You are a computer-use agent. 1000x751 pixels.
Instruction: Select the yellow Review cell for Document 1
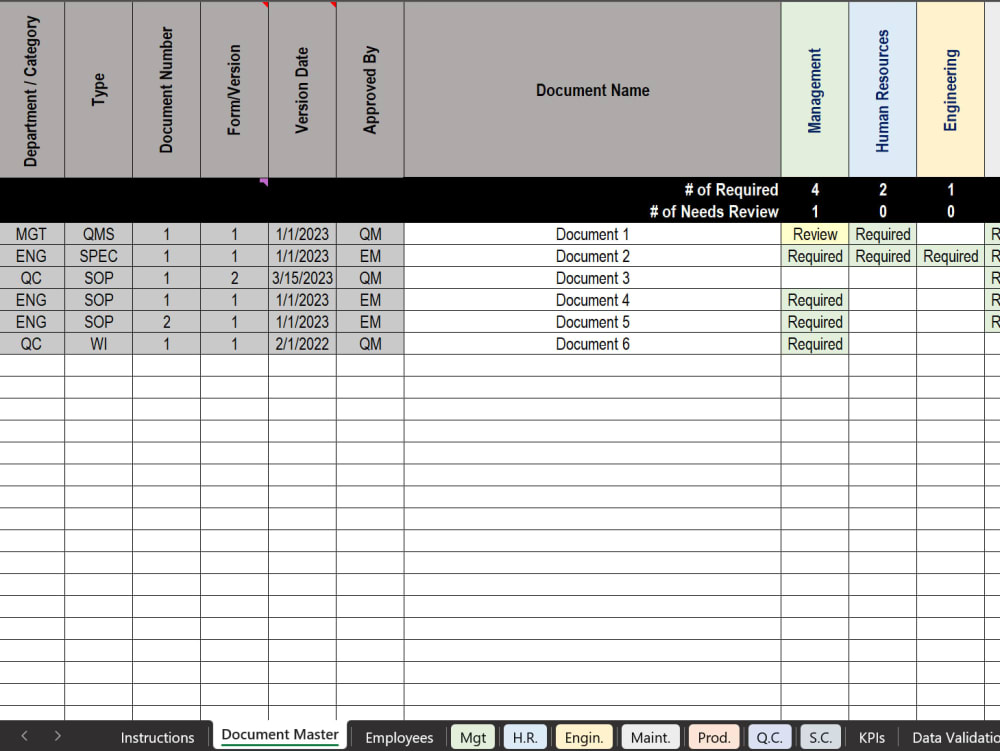815,234
